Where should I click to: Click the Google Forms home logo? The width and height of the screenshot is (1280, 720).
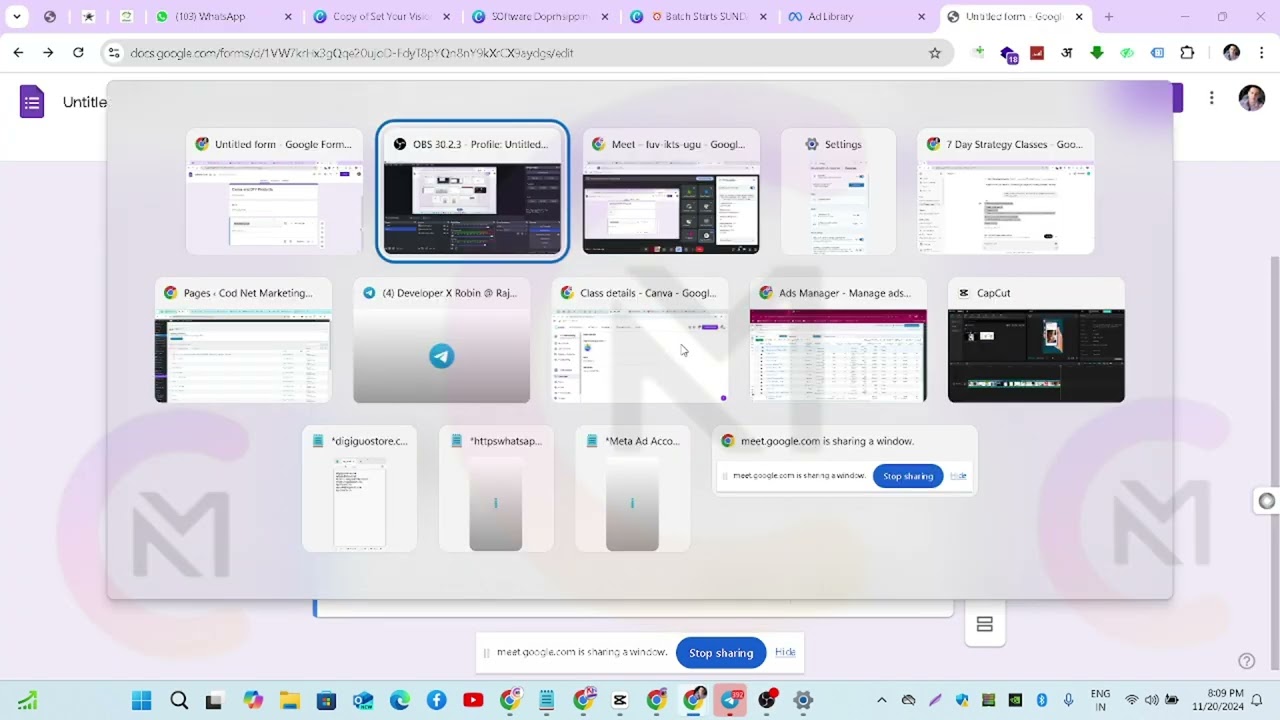pos(32,101)
